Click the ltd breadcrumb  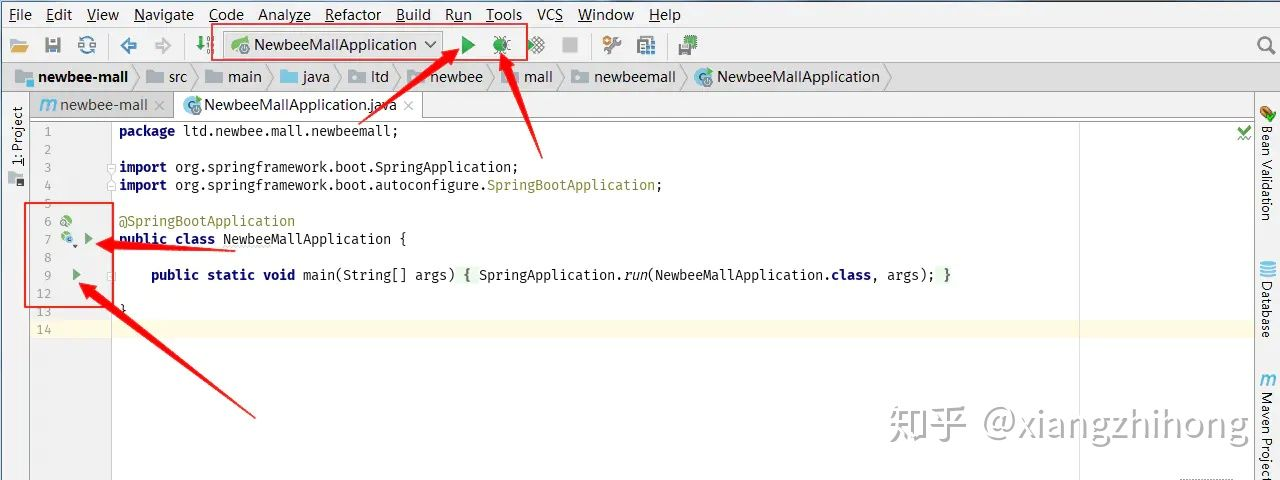[x=370, y=77]
